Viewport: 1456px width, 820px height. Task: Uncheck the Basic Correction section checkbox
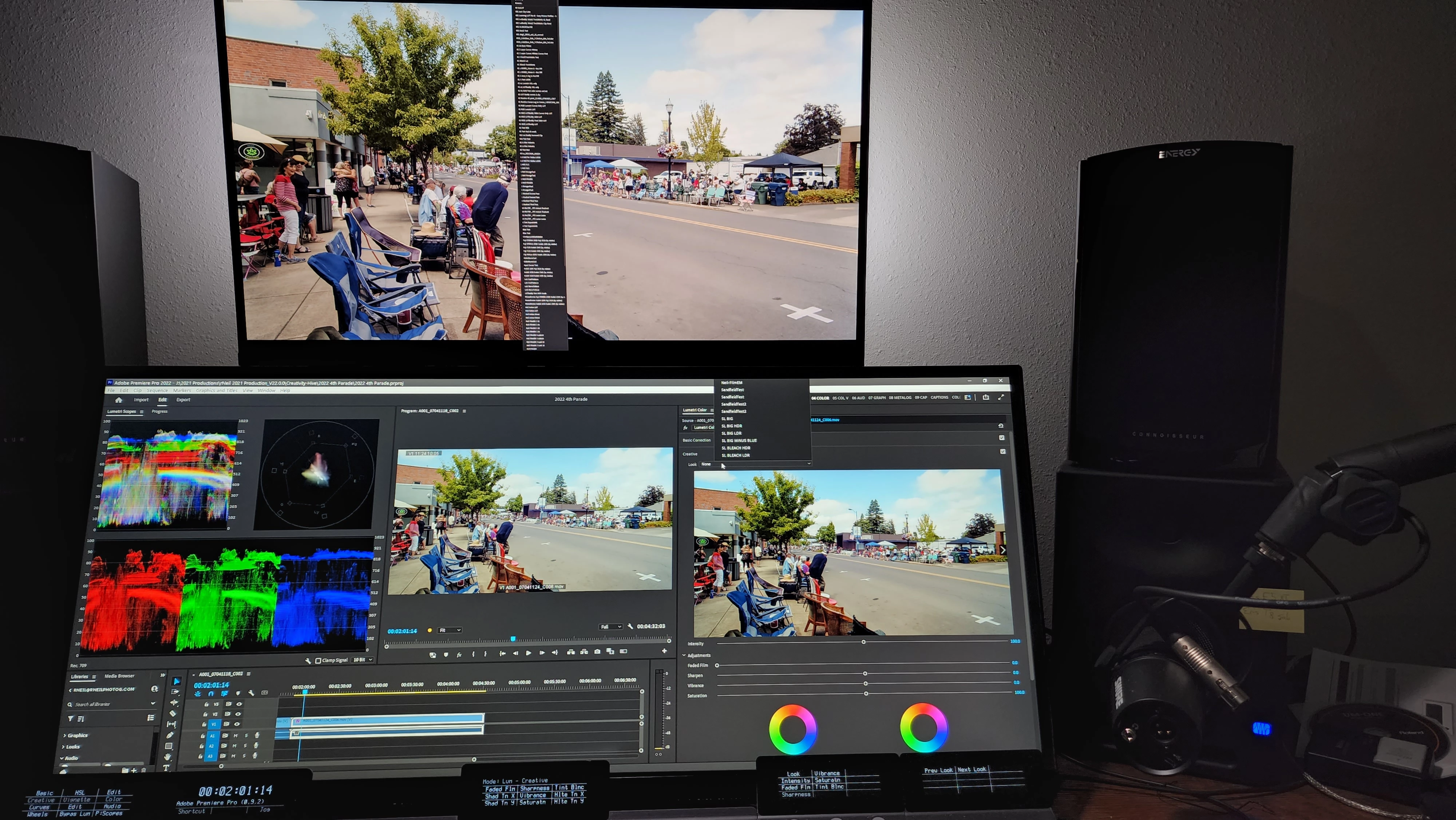[x=1002, y=438]
